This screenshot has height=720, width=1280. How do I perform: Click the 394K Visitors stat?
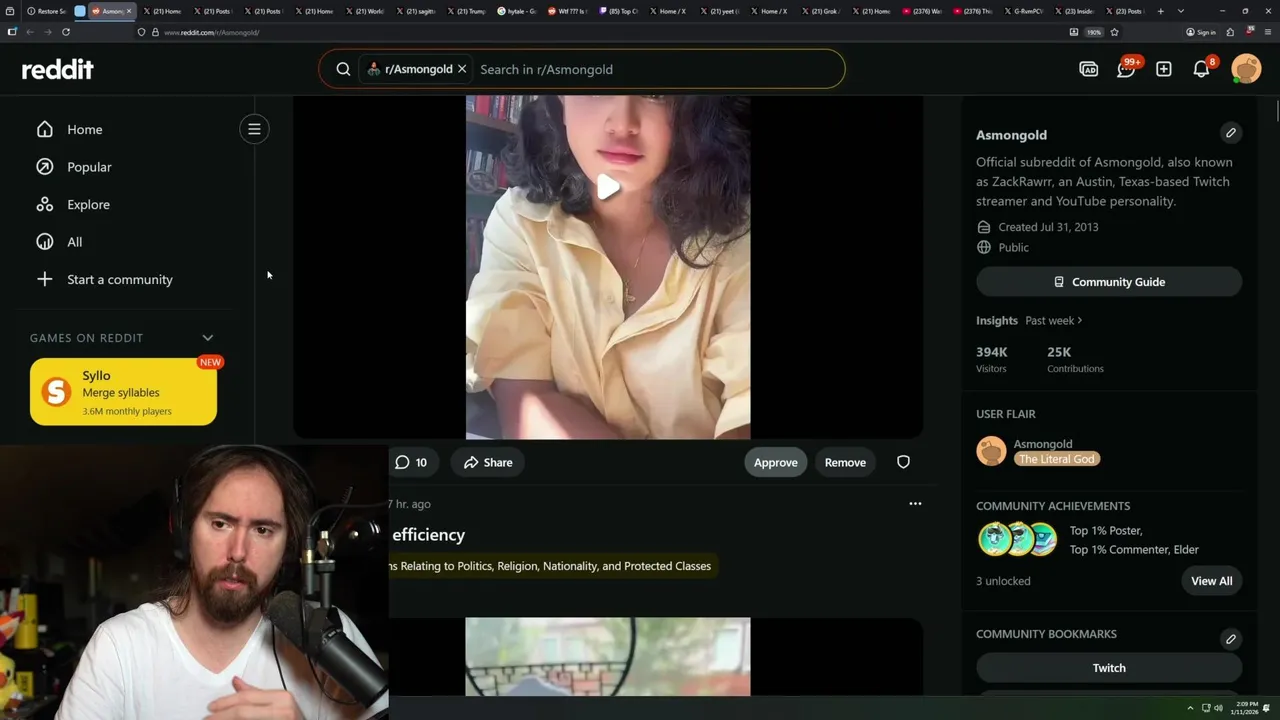992,359
